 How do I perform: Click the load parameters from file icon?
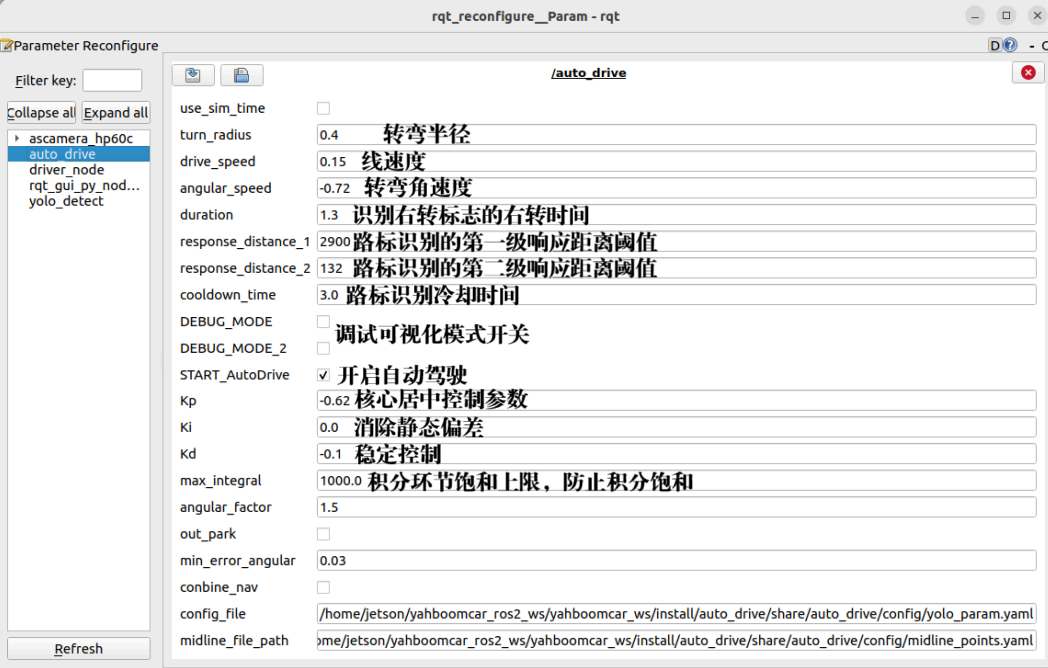click(x=193, y=75)
